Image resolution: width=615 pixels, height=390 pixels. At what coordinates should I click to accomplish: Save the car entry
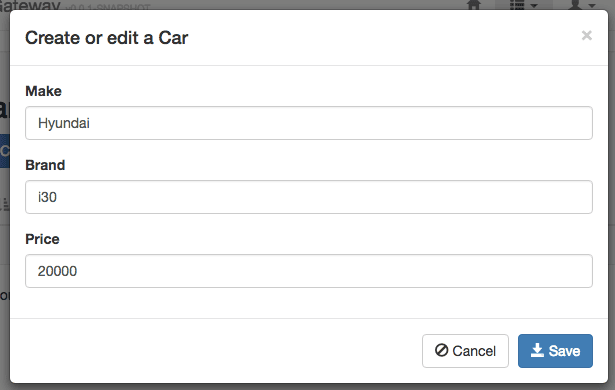[x=555, y=351]
